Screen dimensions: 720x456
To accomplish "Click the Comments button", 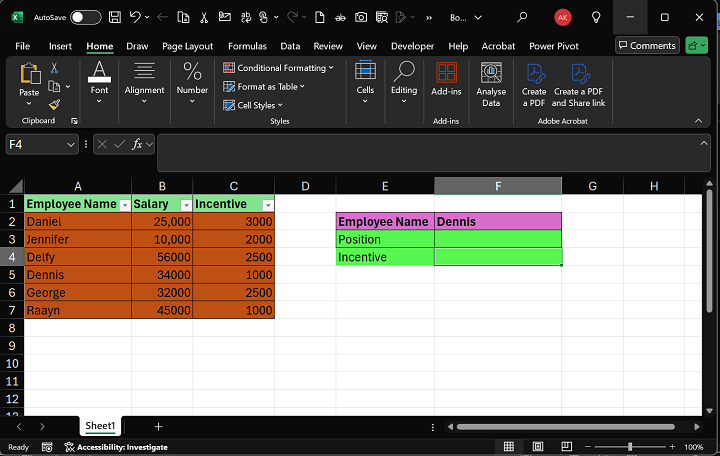I will (x=646, y=46).
